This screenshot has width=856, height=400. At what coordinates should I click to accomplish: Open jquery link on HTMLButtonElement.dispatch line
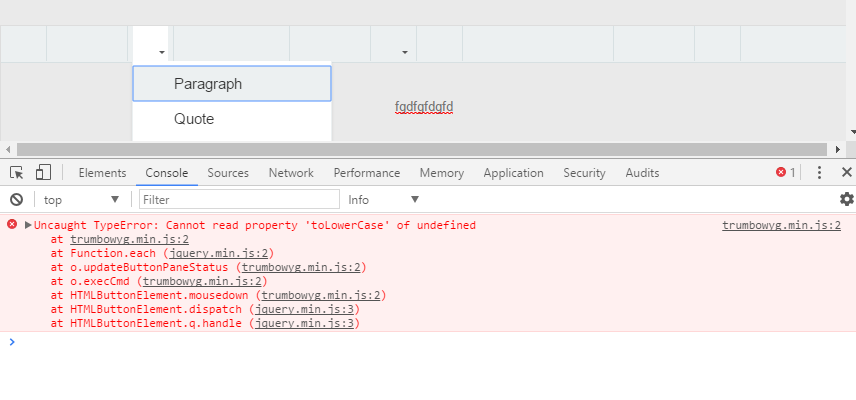click(x=305, y=309)
